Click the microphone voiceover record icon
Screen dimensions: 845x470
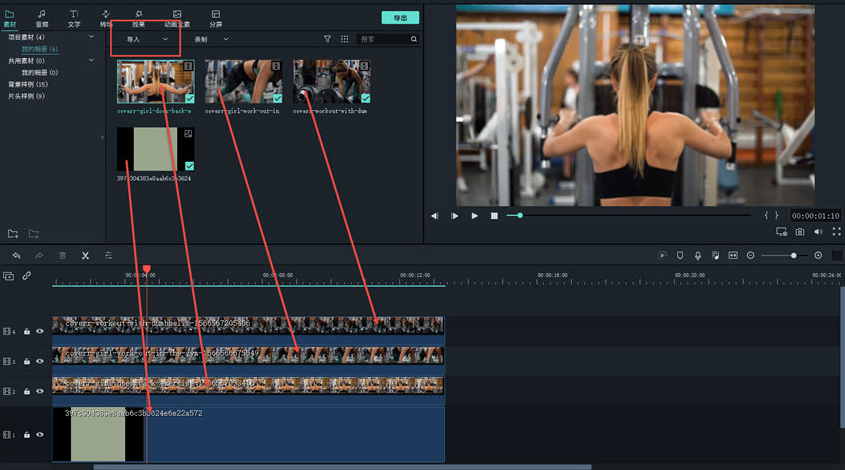(x=698, y=256)
